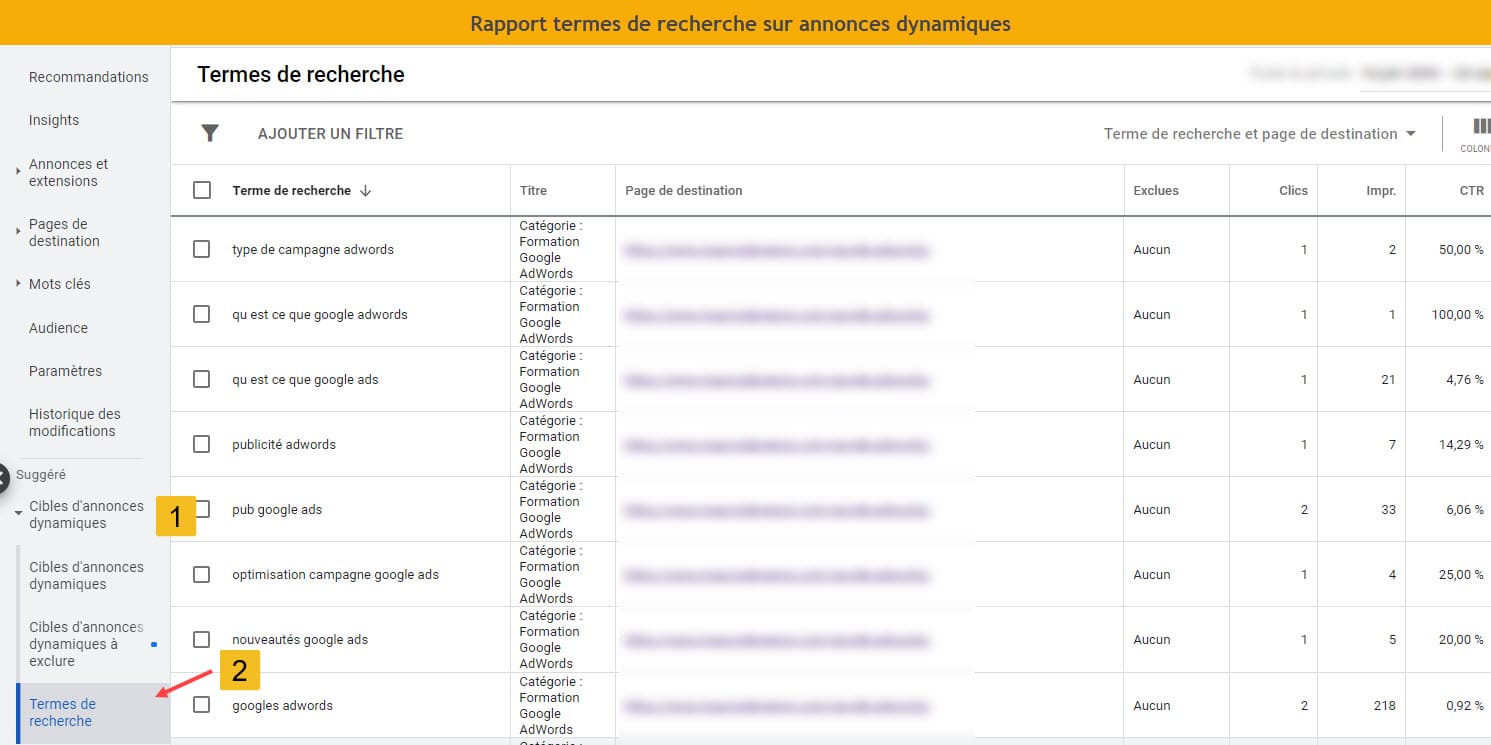Viewport: 1491px width, 745px height.
Task: Check the row 'qu est ce que google ads'
Action: tap(202, 379)
